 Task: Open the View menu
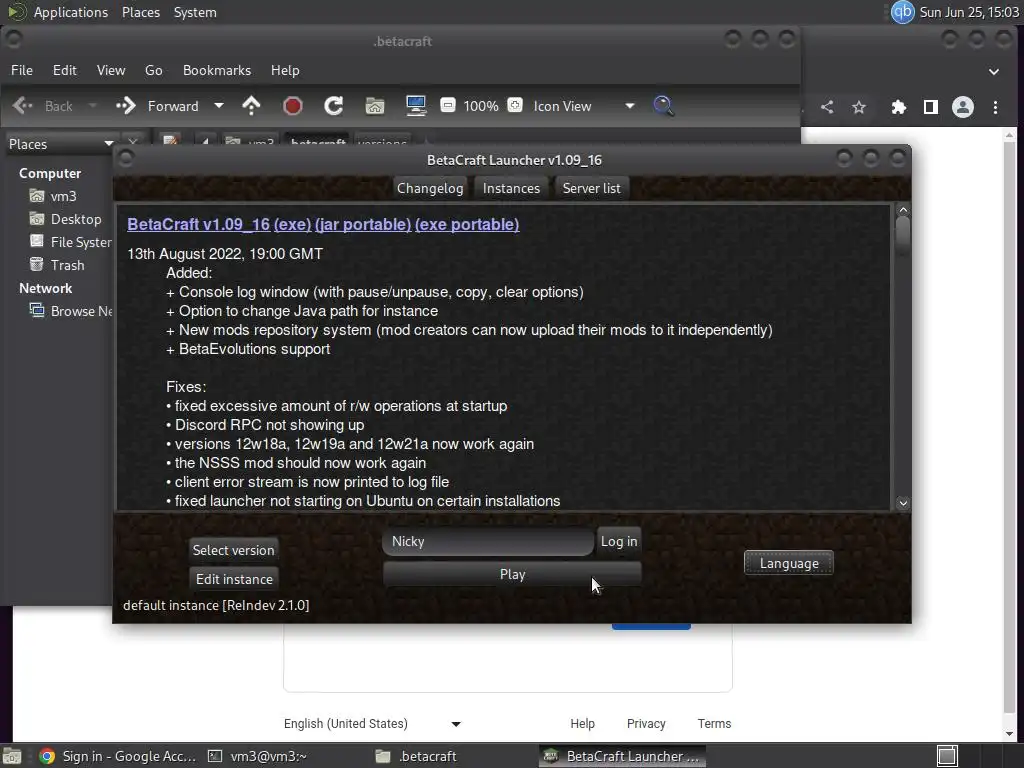pos(111,71)
